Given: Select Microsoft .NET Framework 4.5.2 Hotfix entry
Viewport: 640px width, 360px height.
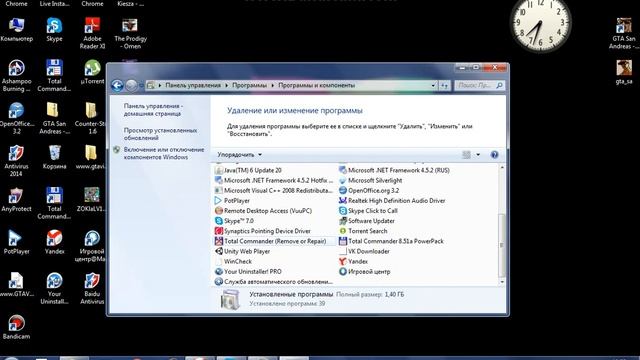Looking at the screenshot, I should pyautogui.click(x=274, y=180).
